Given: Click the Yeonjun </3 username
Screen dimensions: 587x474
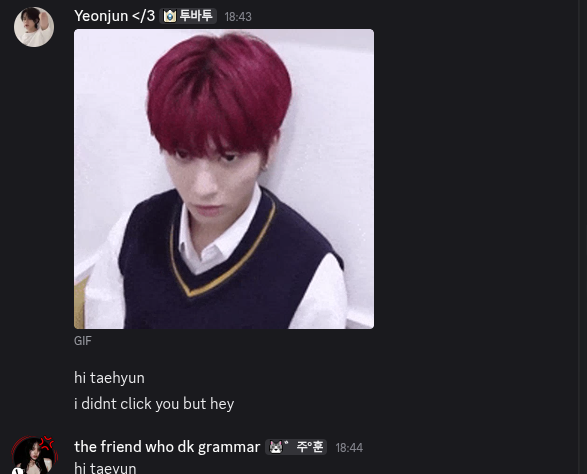Looking at the screenshot, I should [x=114, y=16].
